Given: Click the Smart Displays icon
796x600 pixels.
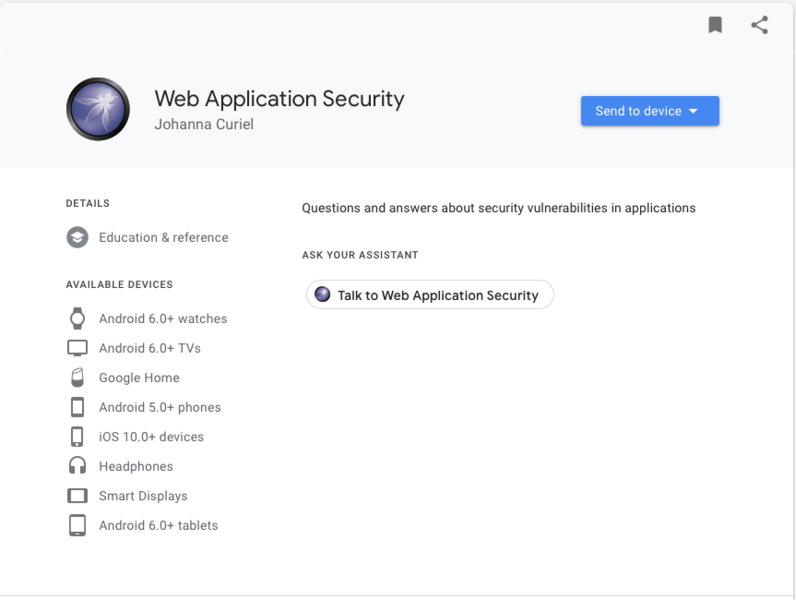Looking at the screenshot, I should 77,495.
